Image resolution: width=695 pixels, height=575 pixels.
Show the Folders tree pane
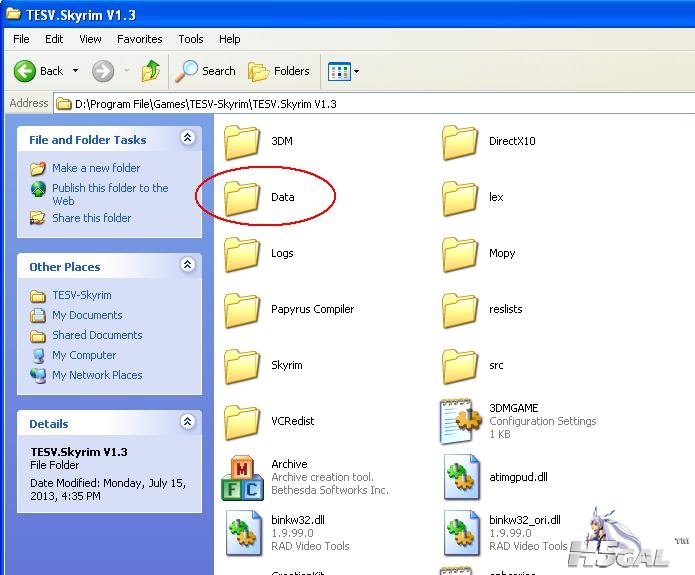tap(279, 71)
